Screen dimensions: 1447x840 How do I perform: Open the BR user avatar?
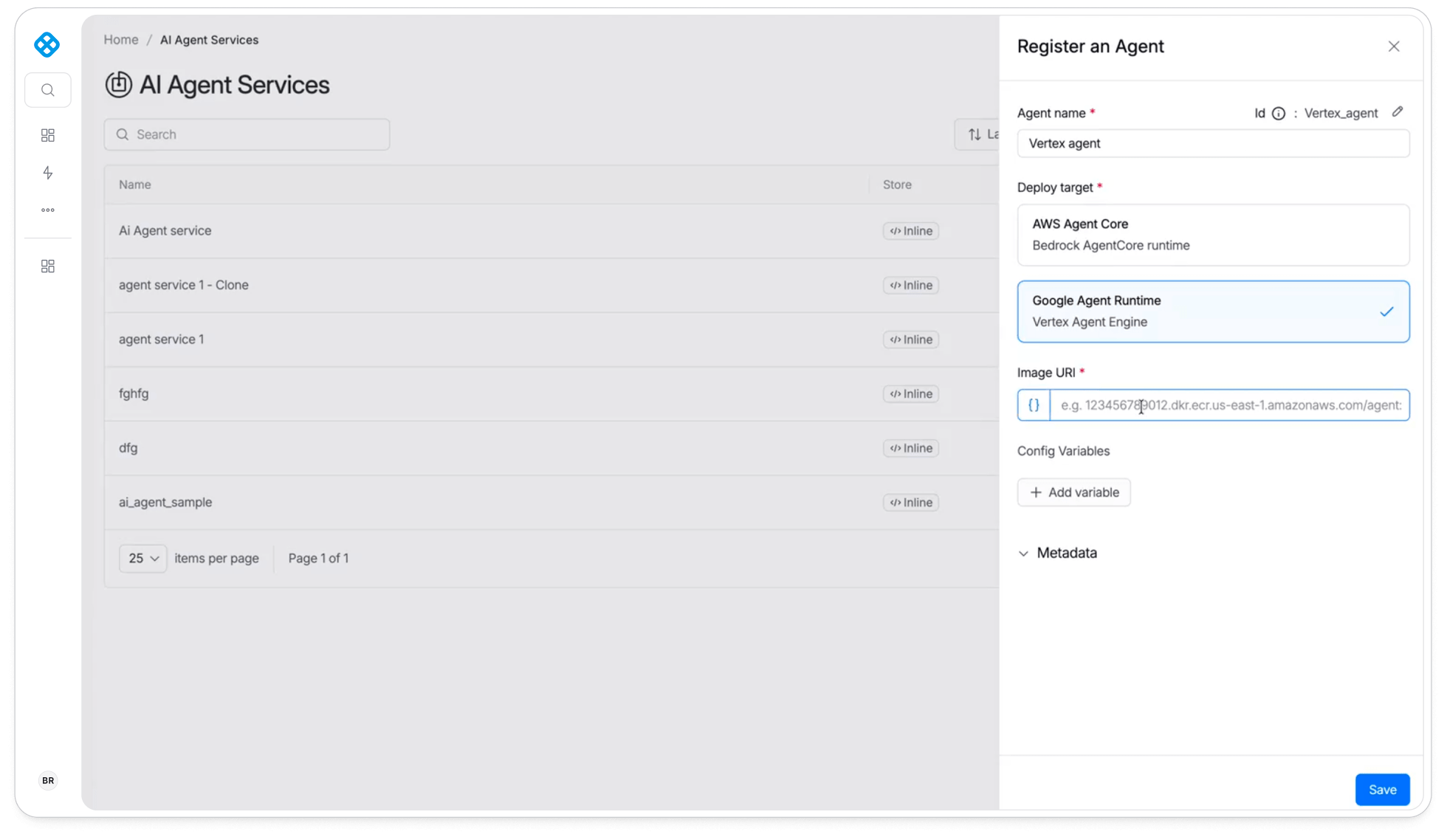coord(48,780)
